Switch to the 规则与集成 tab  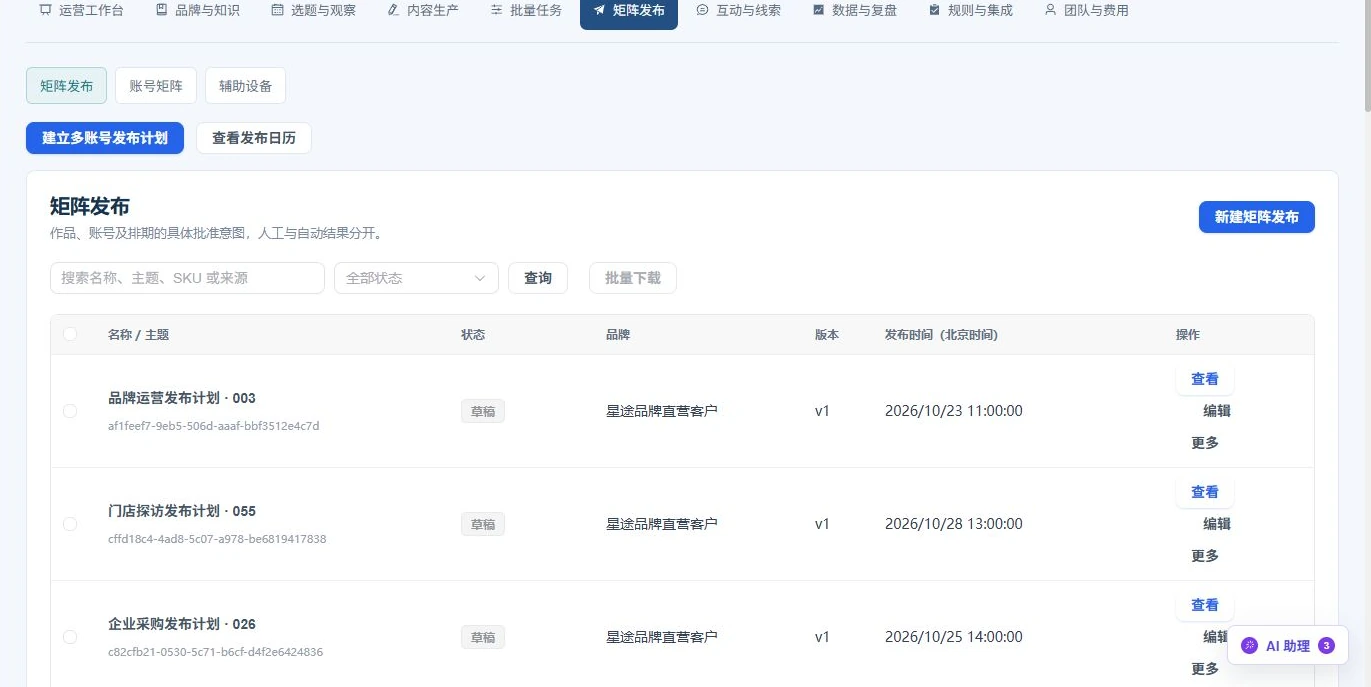[971, 11]
